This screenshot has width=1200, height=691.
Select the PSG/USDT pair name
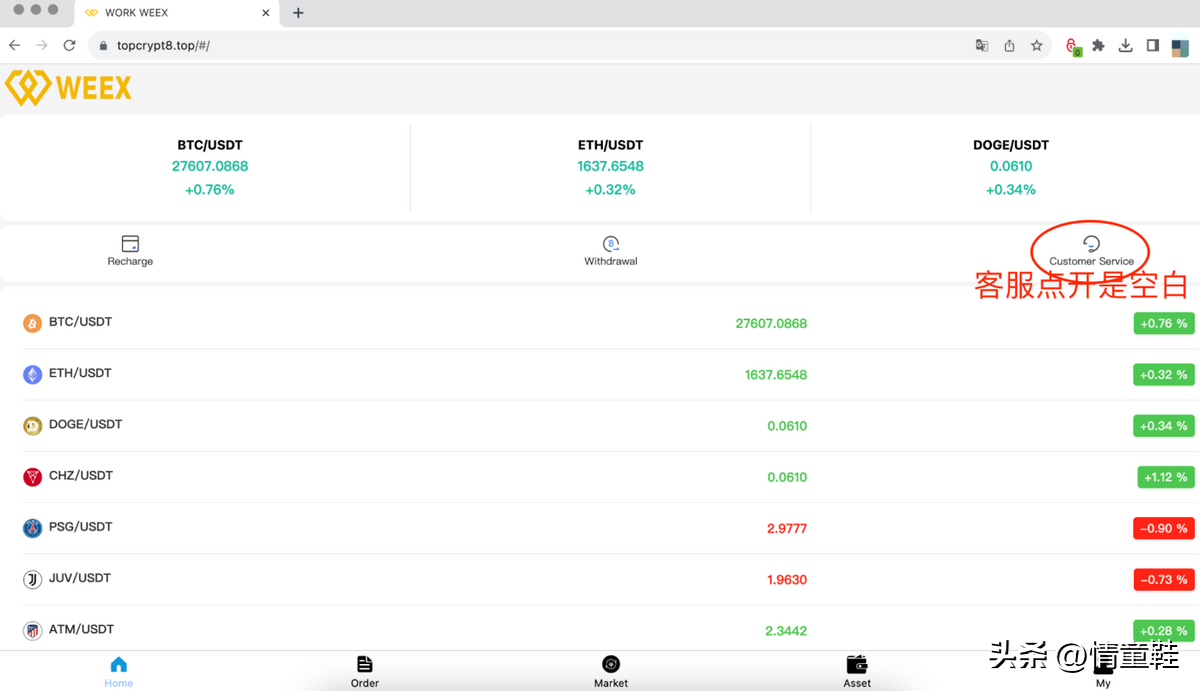tap(81, 526)
